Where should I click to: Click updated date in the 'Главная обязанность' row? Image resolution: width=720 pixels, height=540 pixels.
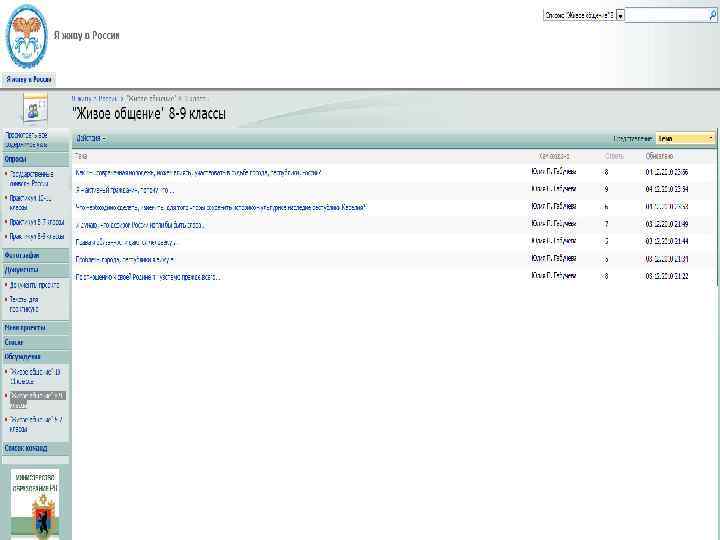pyautogui.click(x=667, y=241)
